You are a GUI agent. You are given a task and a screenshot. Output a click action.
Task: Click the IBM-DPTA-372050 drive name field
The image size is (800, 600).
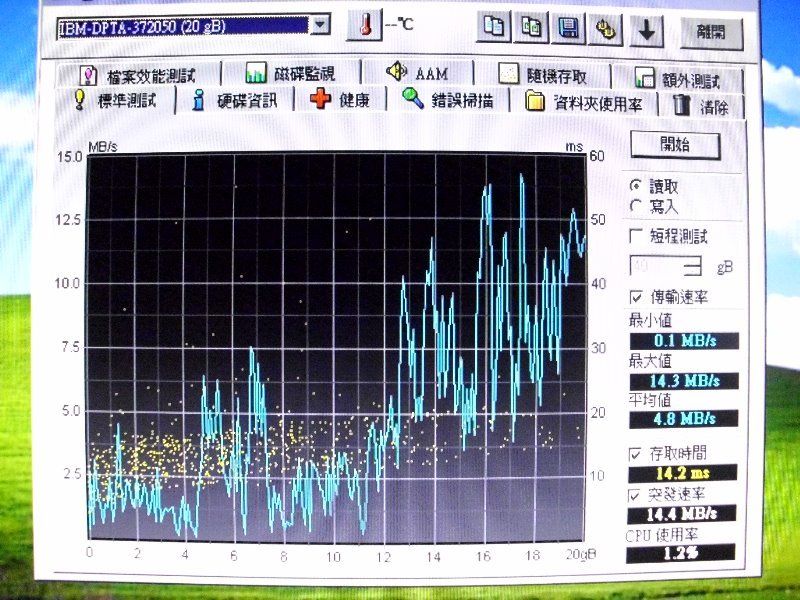183,26
